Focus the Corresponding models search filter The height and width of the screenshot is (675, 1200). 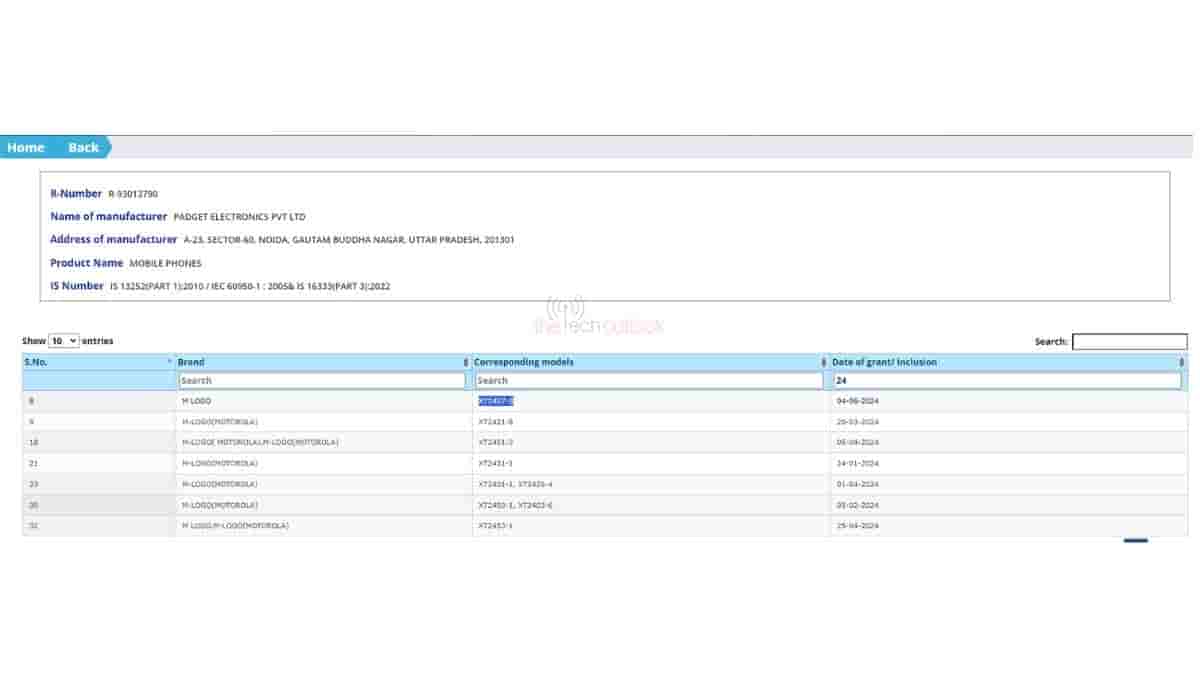pos(648,381)
